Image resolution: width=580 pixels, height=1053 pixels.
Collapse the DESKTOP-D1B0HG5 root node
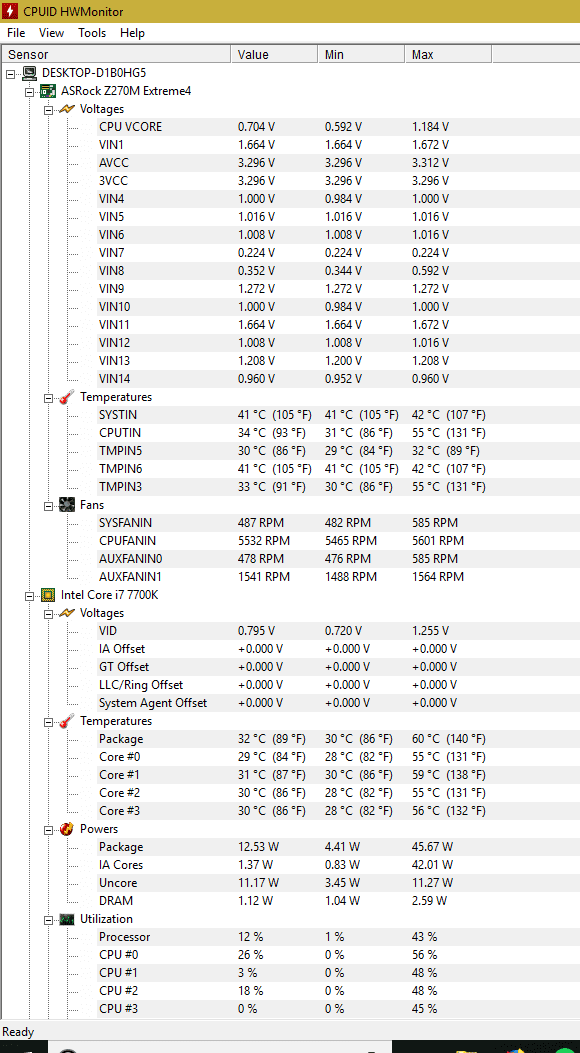point(10,73)
